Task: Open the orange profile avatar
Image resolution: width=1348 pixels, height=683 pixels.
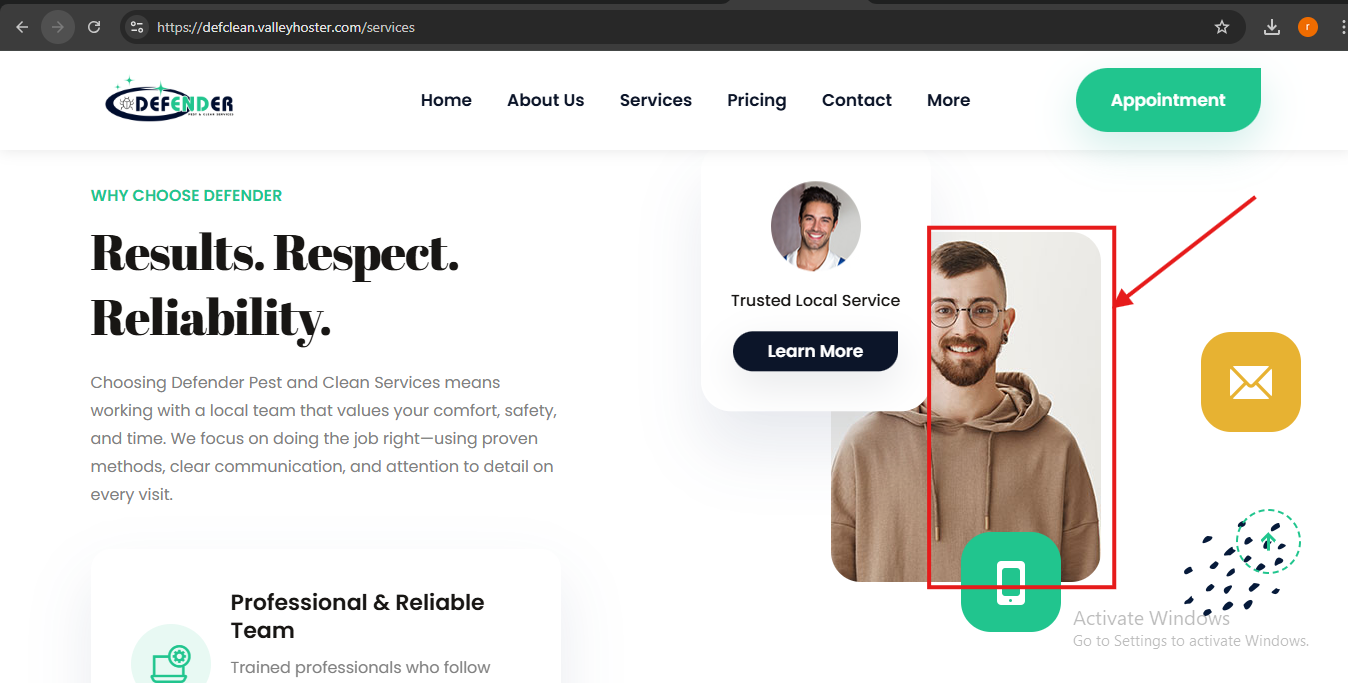Action: 1308,27
